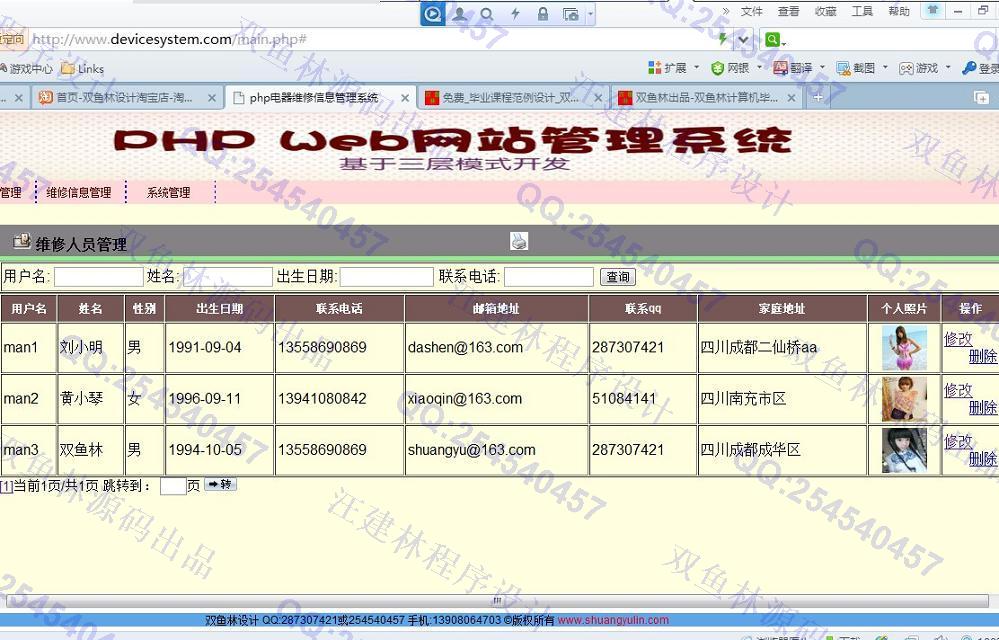Click the padlock icon in top toolbar
This screenshot has height=640, width=999.
[543, 13]
